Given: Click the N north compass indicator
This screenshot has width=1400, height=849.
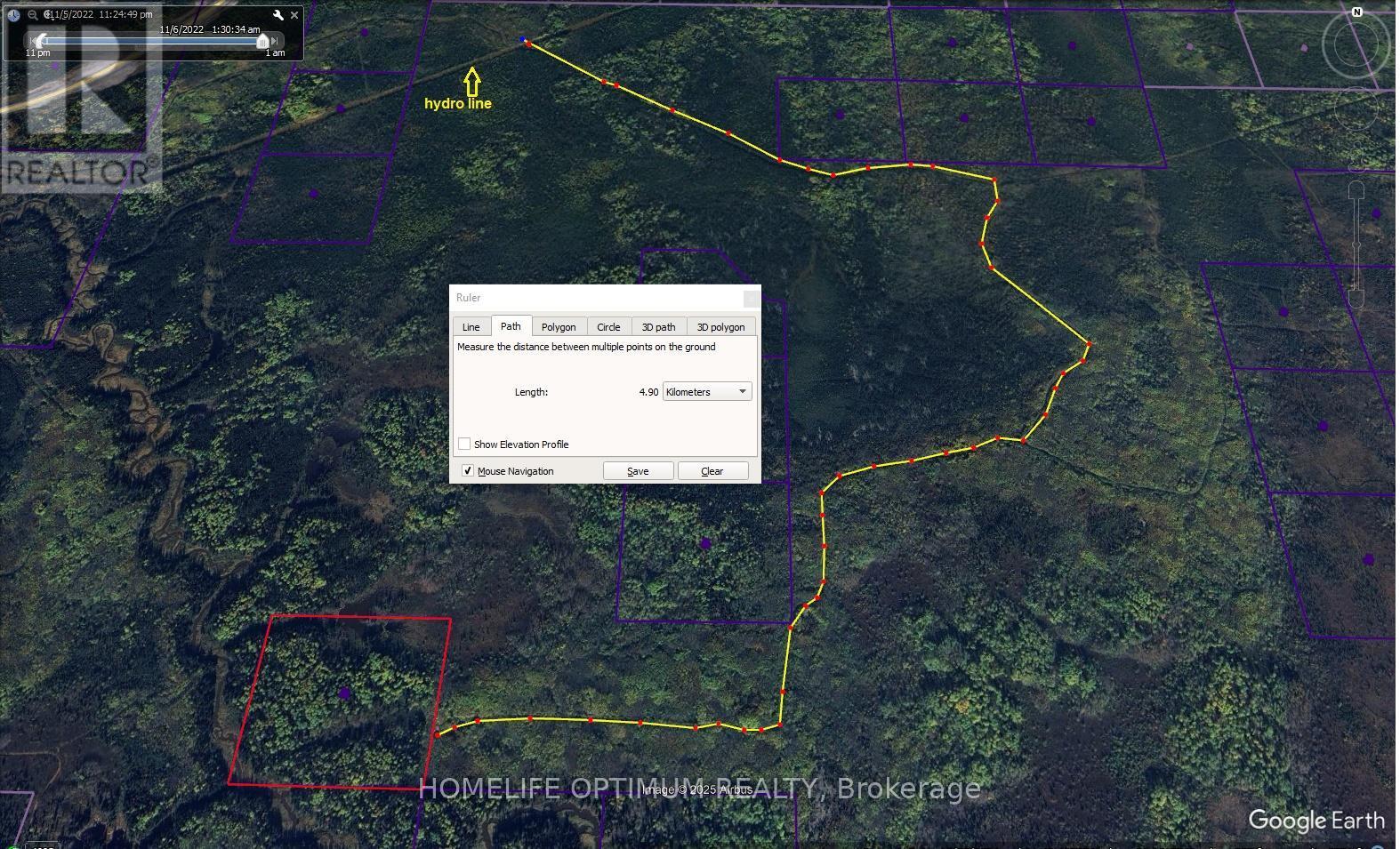Looking at the screenshot, I should (x=1356, y=12).
